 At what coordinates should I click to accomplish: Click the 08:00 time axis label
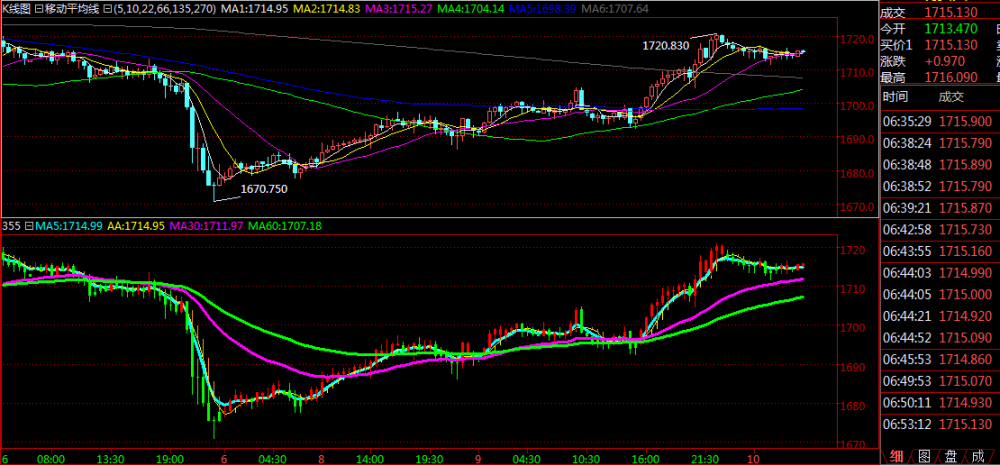(x=51, y=458)
